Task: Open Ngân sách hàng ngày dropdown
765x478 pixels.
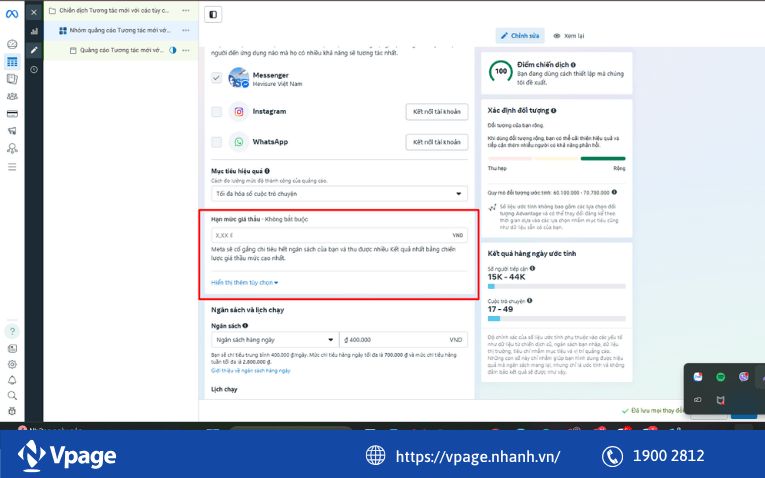Action: point(275,339)
